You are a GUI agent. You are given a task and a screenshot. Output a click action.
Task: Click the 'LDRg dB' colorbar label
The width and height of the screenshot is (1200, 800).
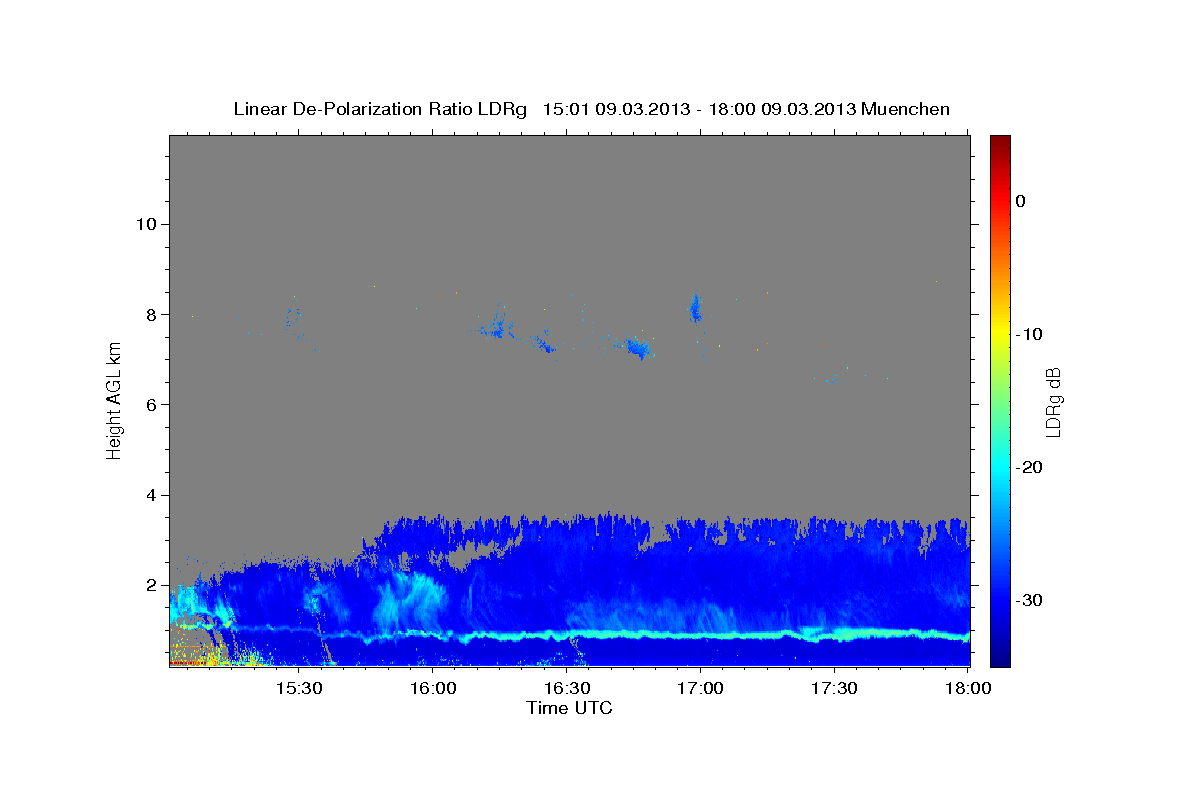1052,401
